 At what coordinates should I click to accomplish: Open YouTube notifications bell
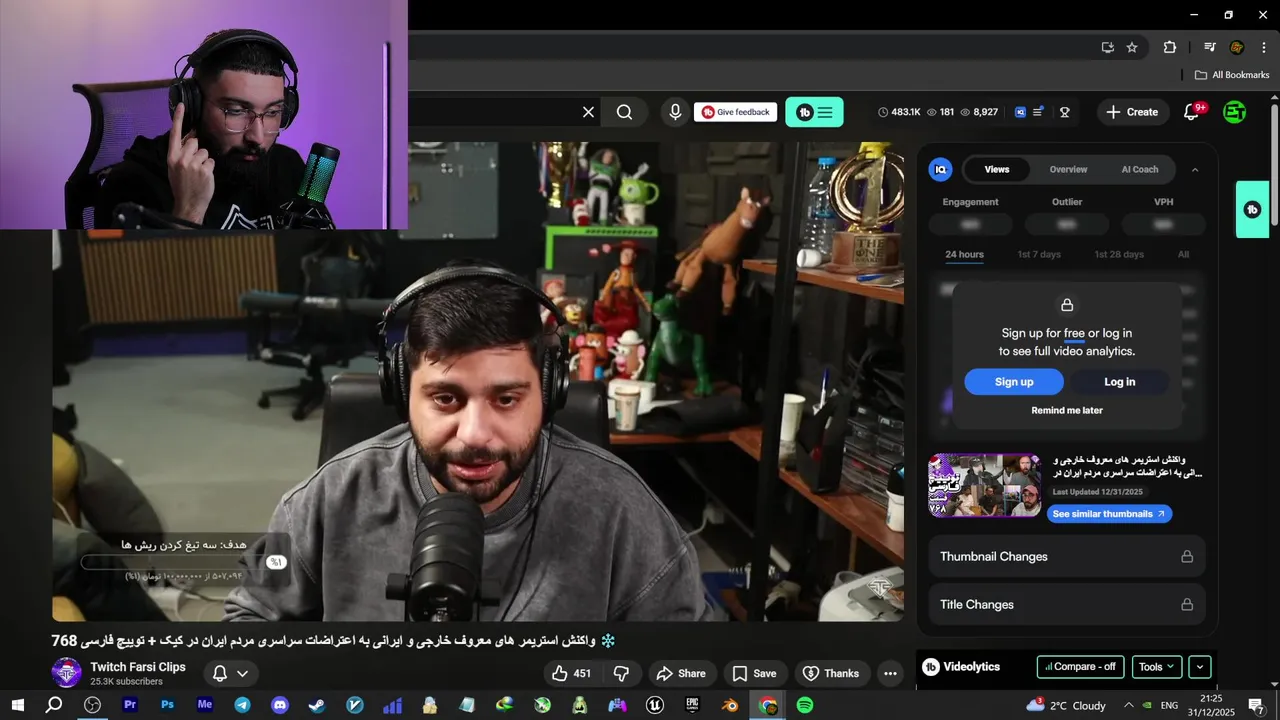[1191, 112]
